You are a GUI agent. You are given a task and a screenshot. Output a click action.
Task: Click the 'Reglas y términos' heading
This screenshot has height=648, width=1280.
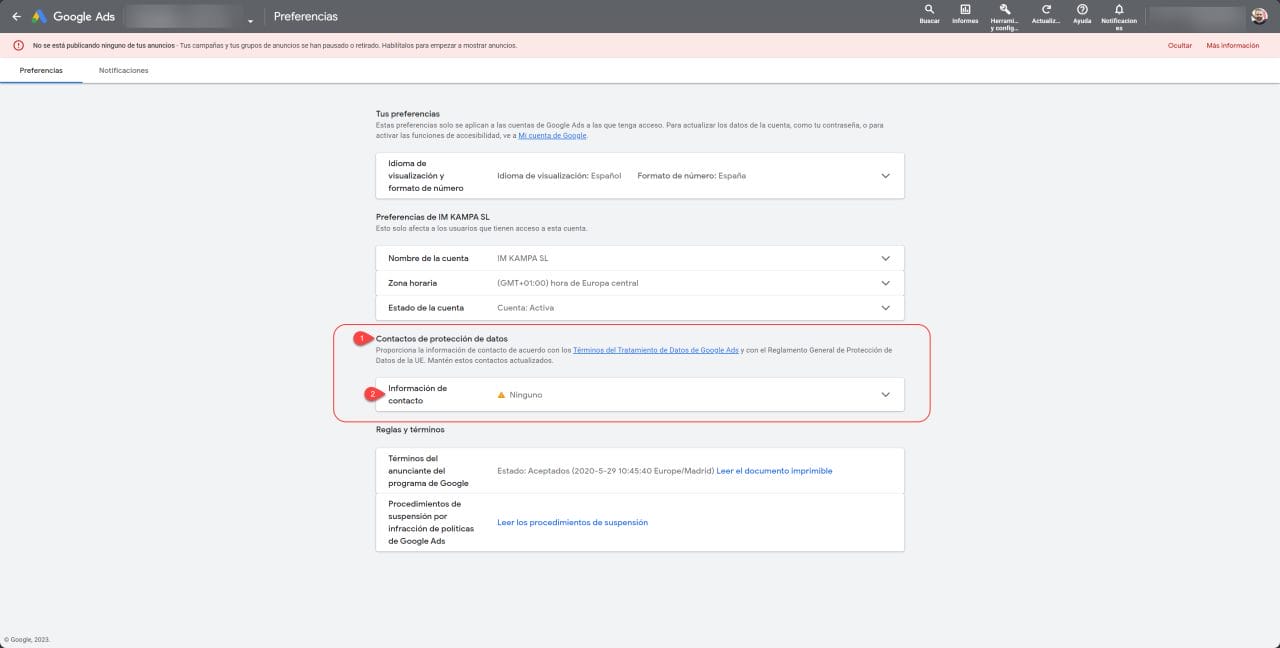[410, 429]
